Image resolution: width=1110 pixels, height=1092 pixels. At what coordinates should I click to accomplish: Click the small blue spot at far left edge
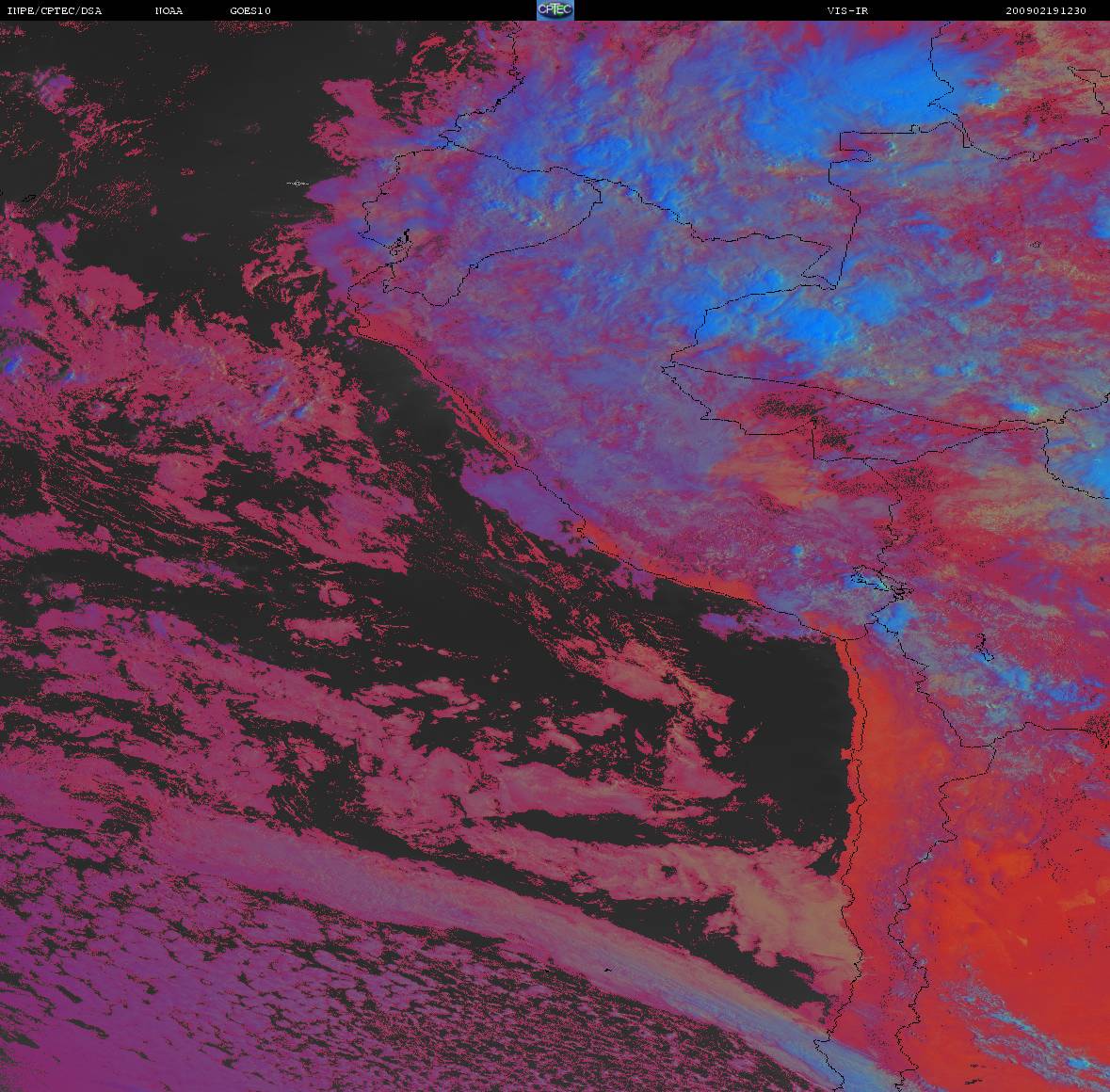coord(11,362)
